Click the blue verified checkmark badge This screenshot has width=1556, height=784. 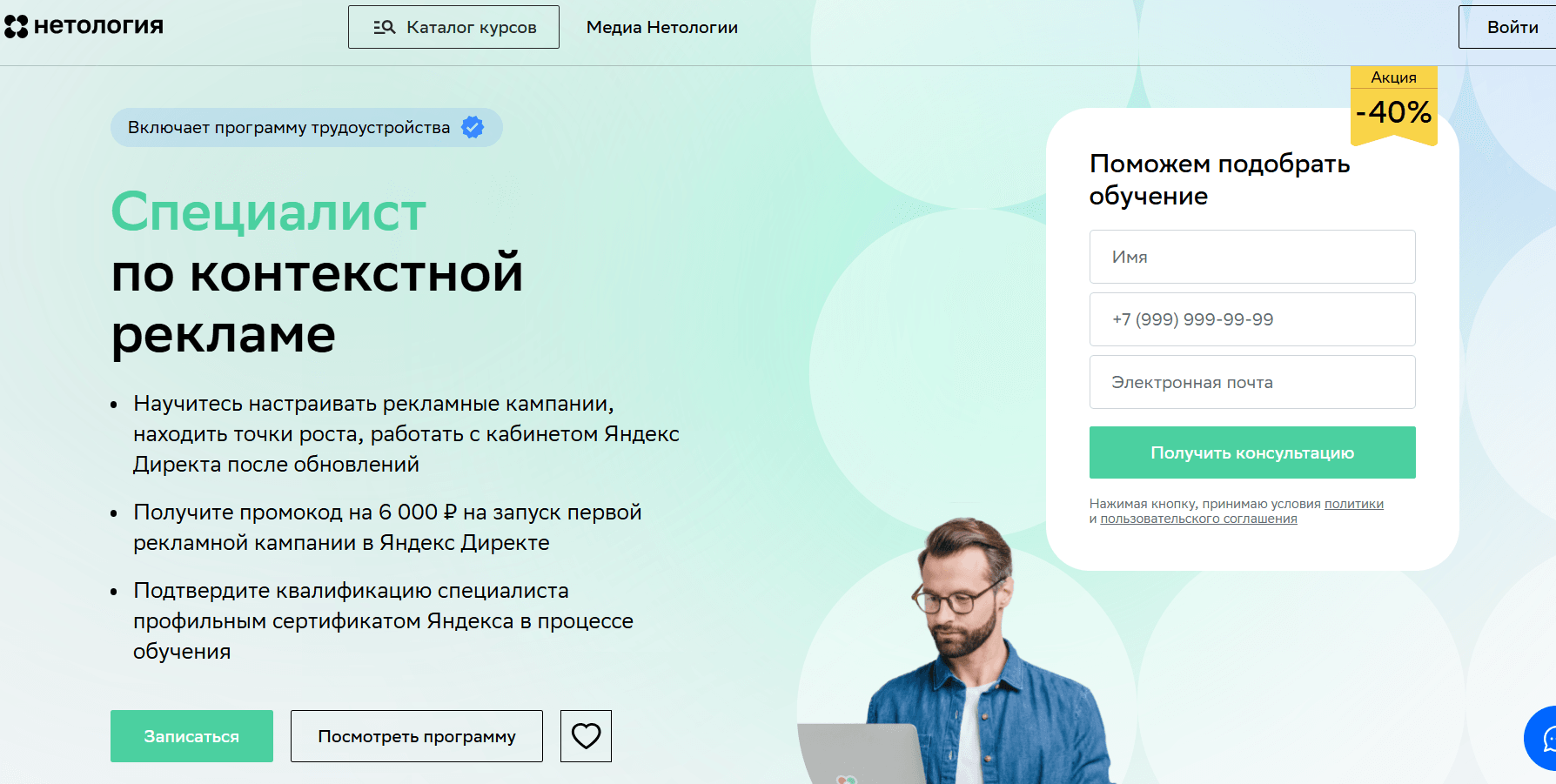point(473,128)
